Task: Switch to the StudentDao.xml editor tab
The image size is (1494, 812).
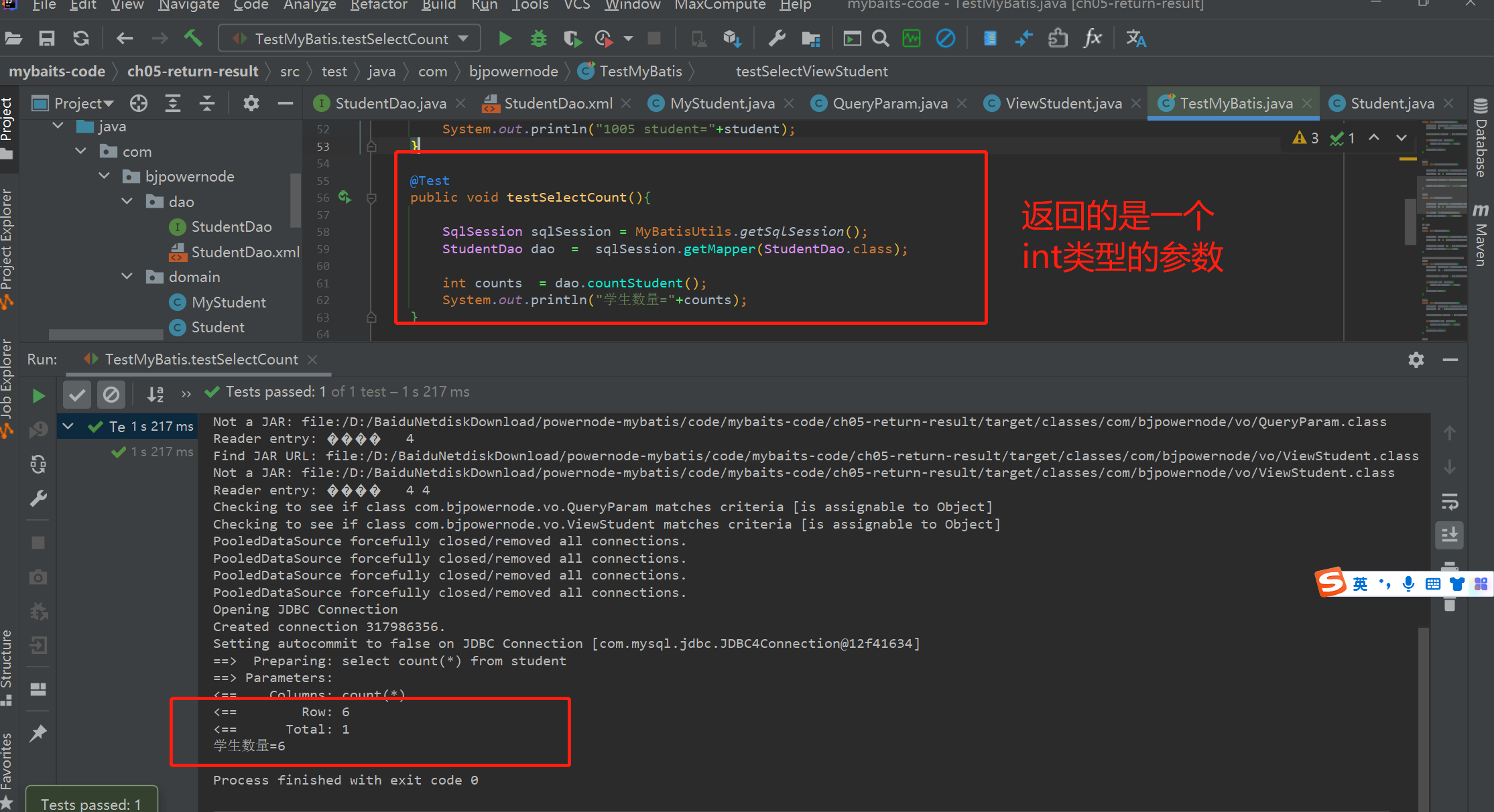Action: coord(558,103)
